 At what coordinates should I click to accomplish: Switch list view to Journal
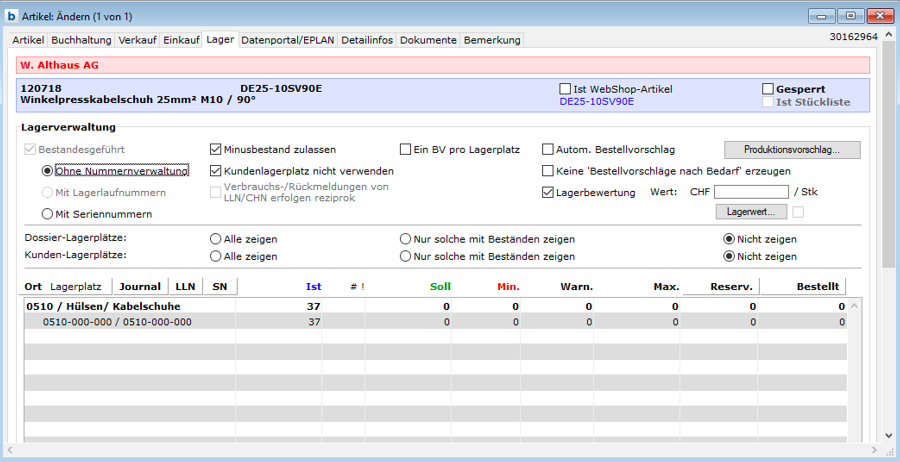tap(140, 286)
